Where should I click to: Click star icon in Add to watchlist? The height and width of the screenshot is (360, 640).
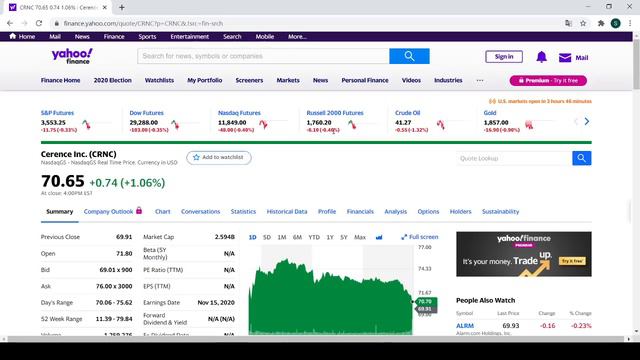tap(196, 157)
